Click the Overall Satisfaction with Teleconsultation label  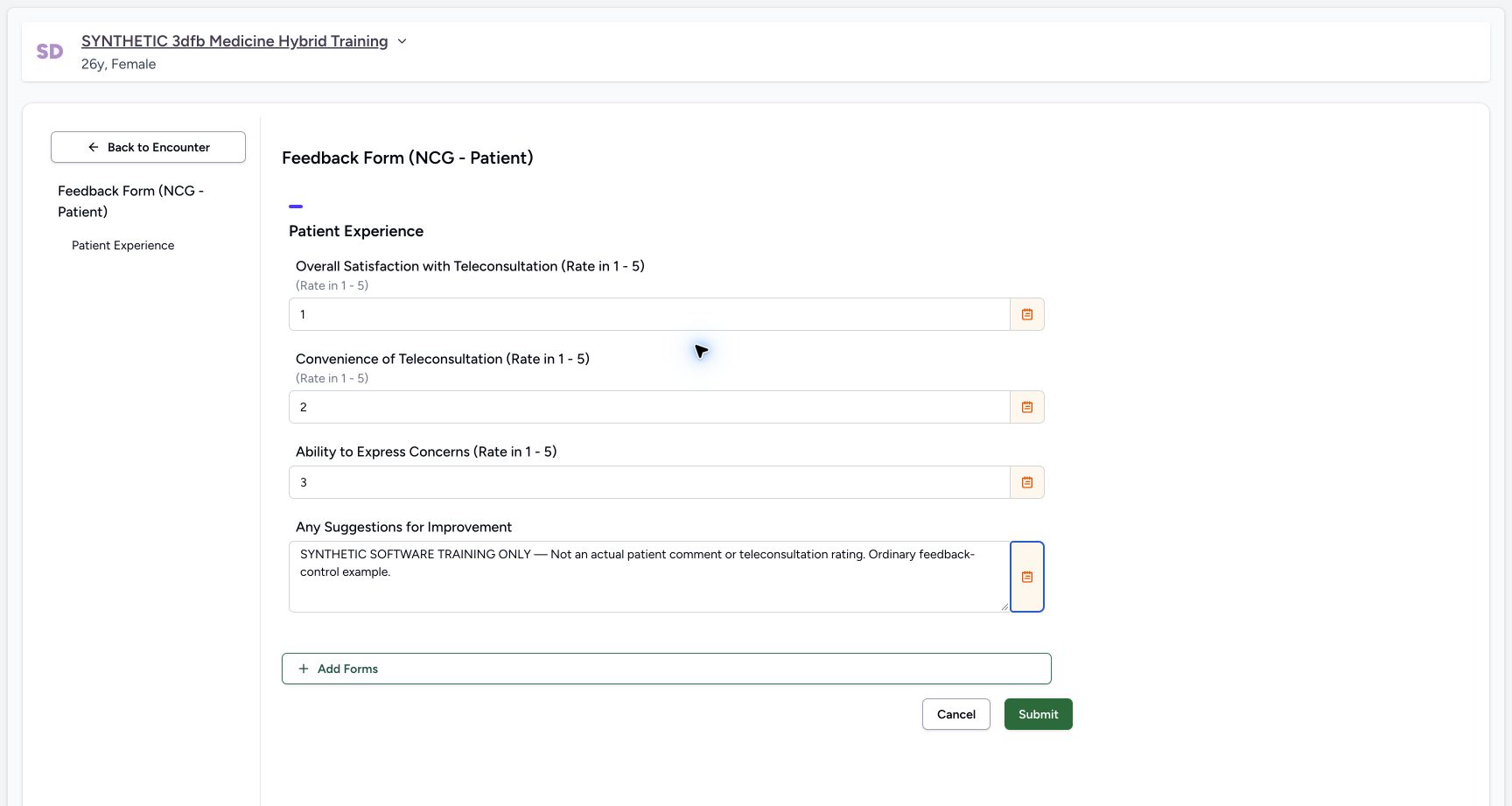coord(470,266)
